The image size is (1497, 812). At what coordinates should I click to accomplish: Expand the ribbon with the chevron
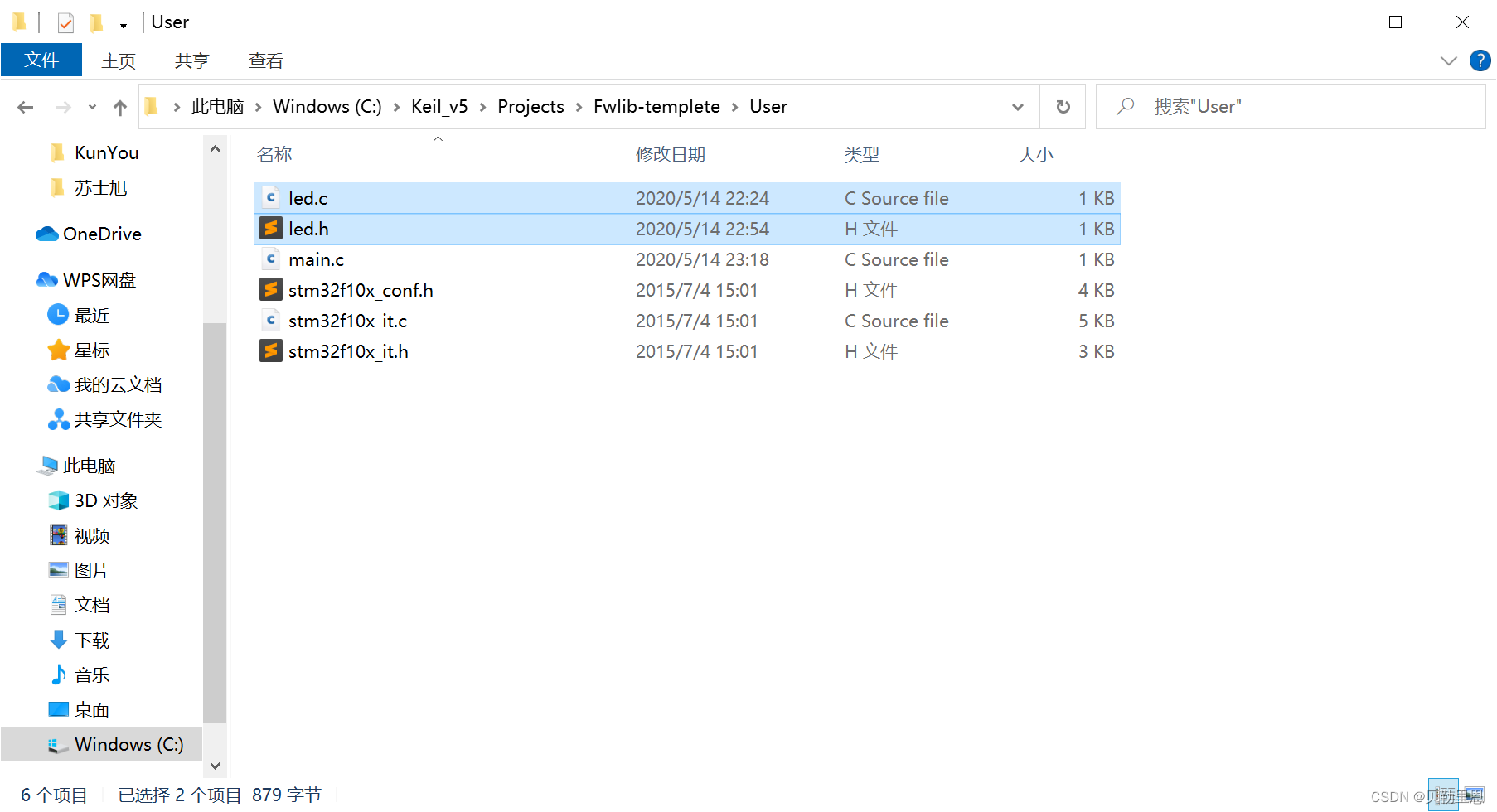[1448, 60]
